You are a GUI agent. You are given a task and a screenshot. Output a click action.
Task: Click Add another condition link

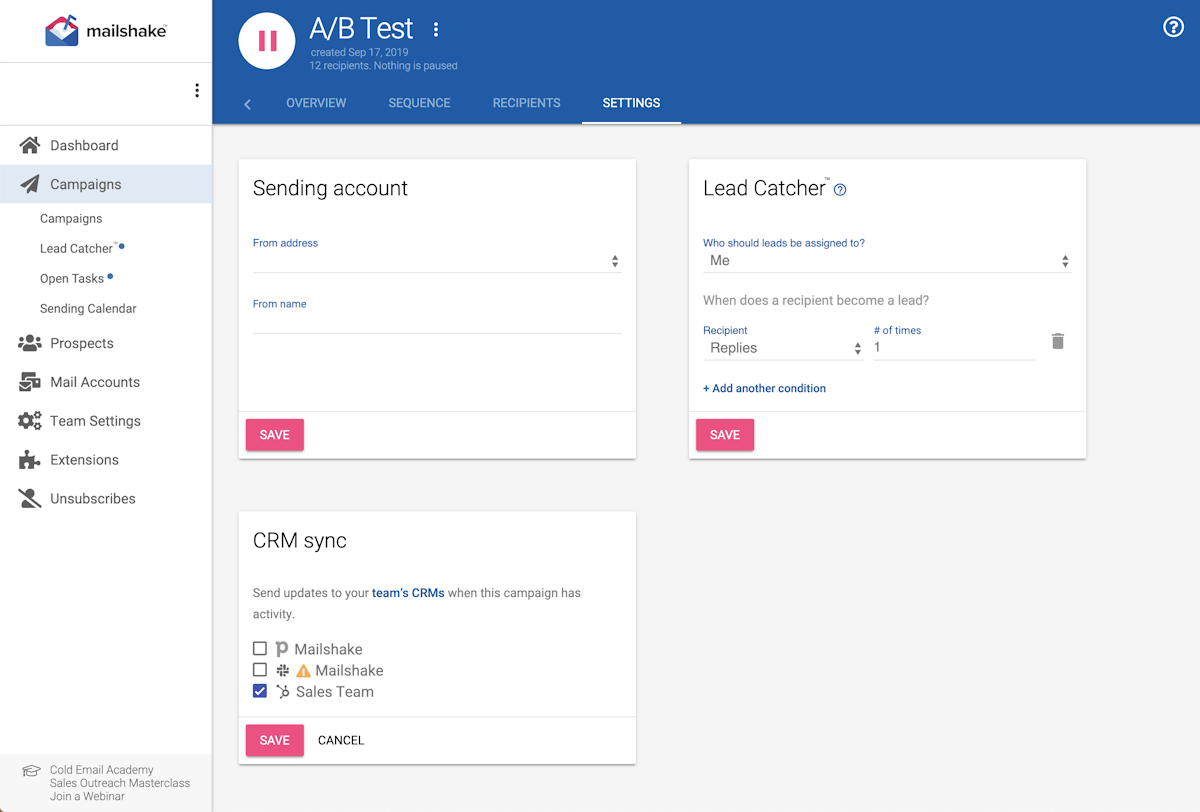pyautogui.click(x=764, y=388)
